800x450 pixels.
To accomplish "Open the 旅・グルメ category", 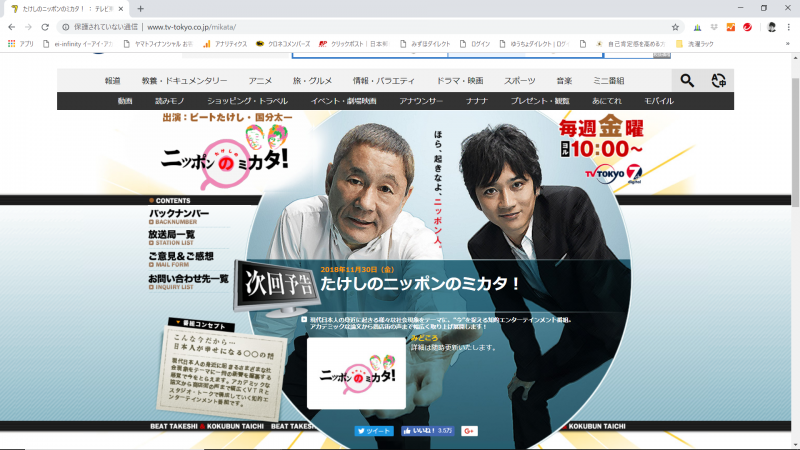I will 312,81.
